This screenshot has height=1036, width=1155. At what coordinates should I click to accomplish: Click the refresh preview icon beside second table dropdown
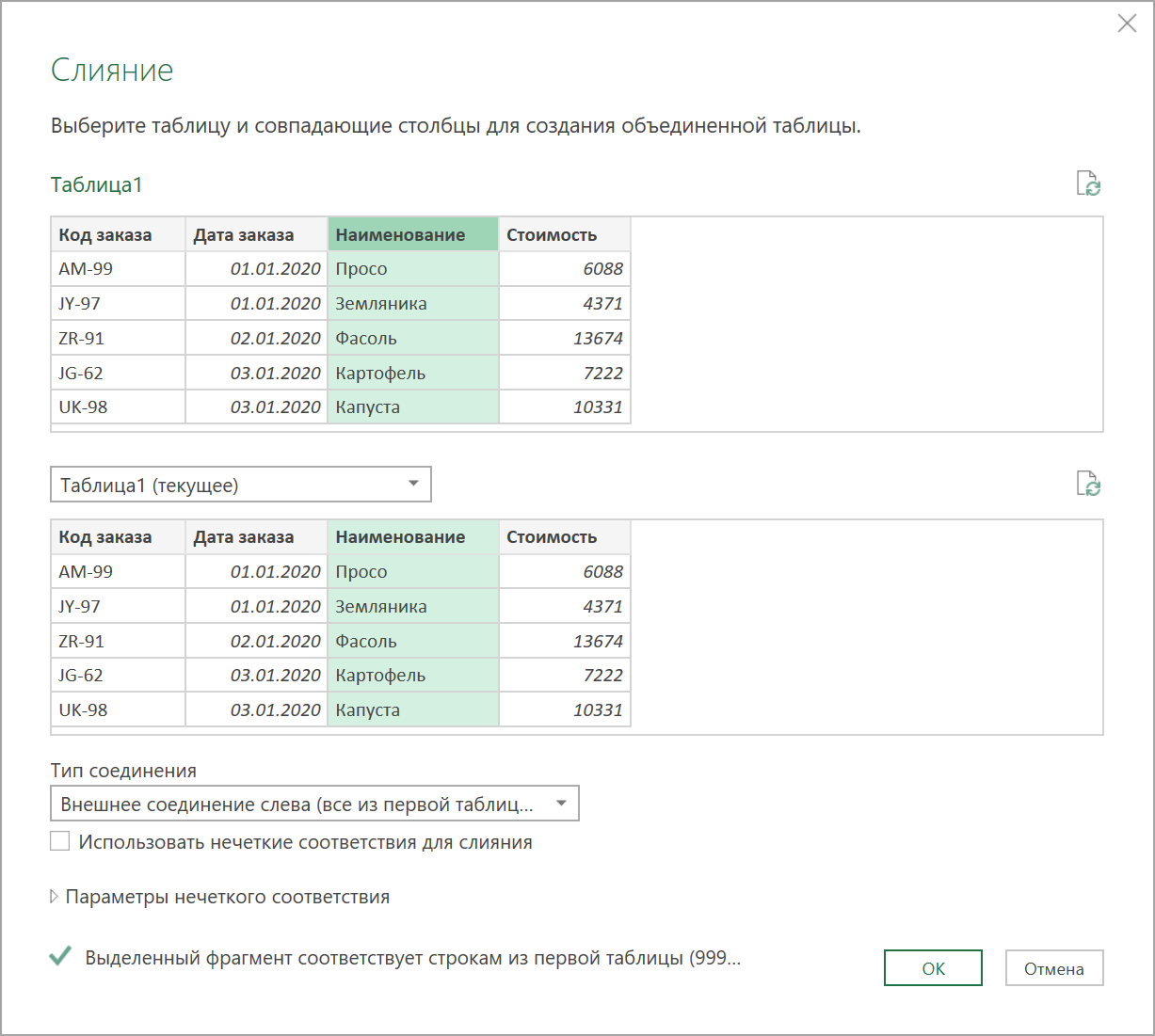1088,484
